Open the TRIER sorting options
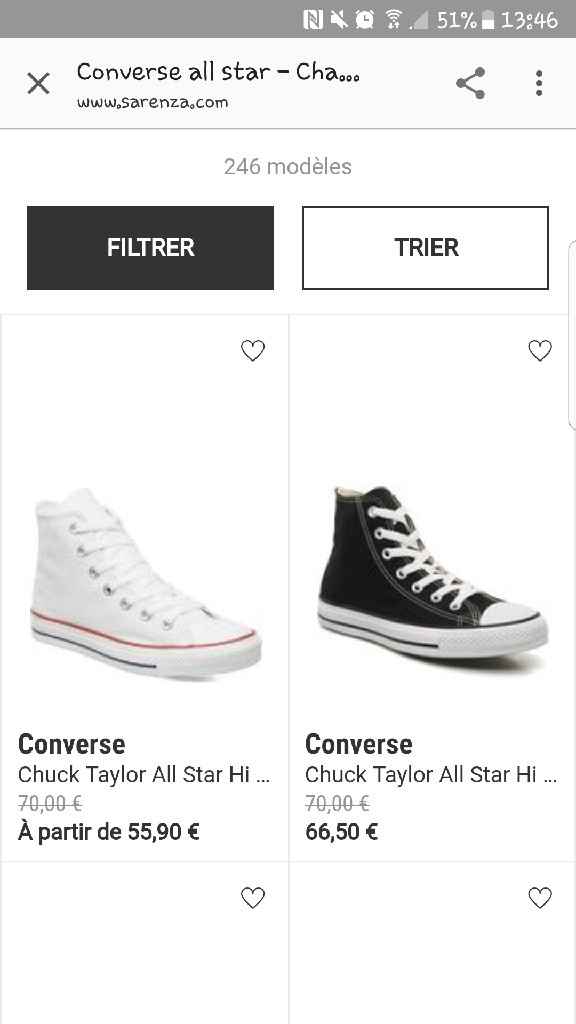 425,247
